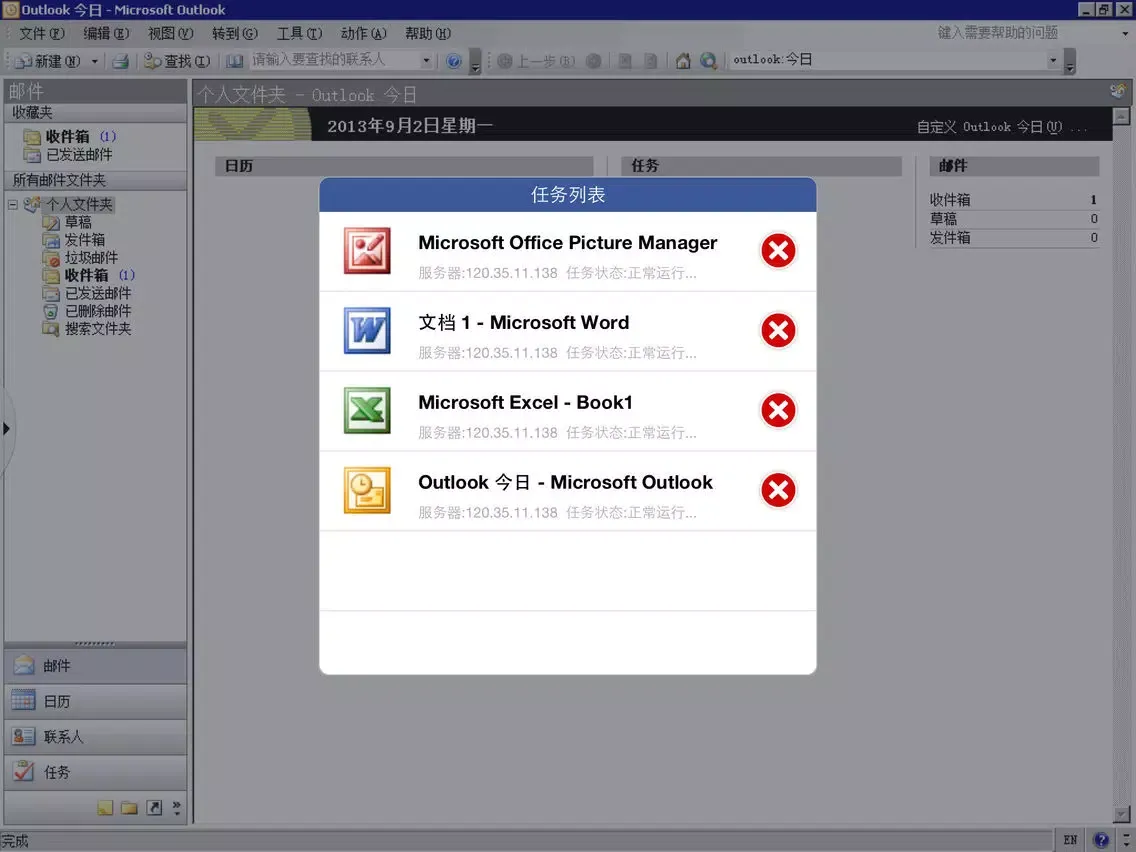Click the folder list icon in footer
The image size is (1136, 852).
point(130,808)
